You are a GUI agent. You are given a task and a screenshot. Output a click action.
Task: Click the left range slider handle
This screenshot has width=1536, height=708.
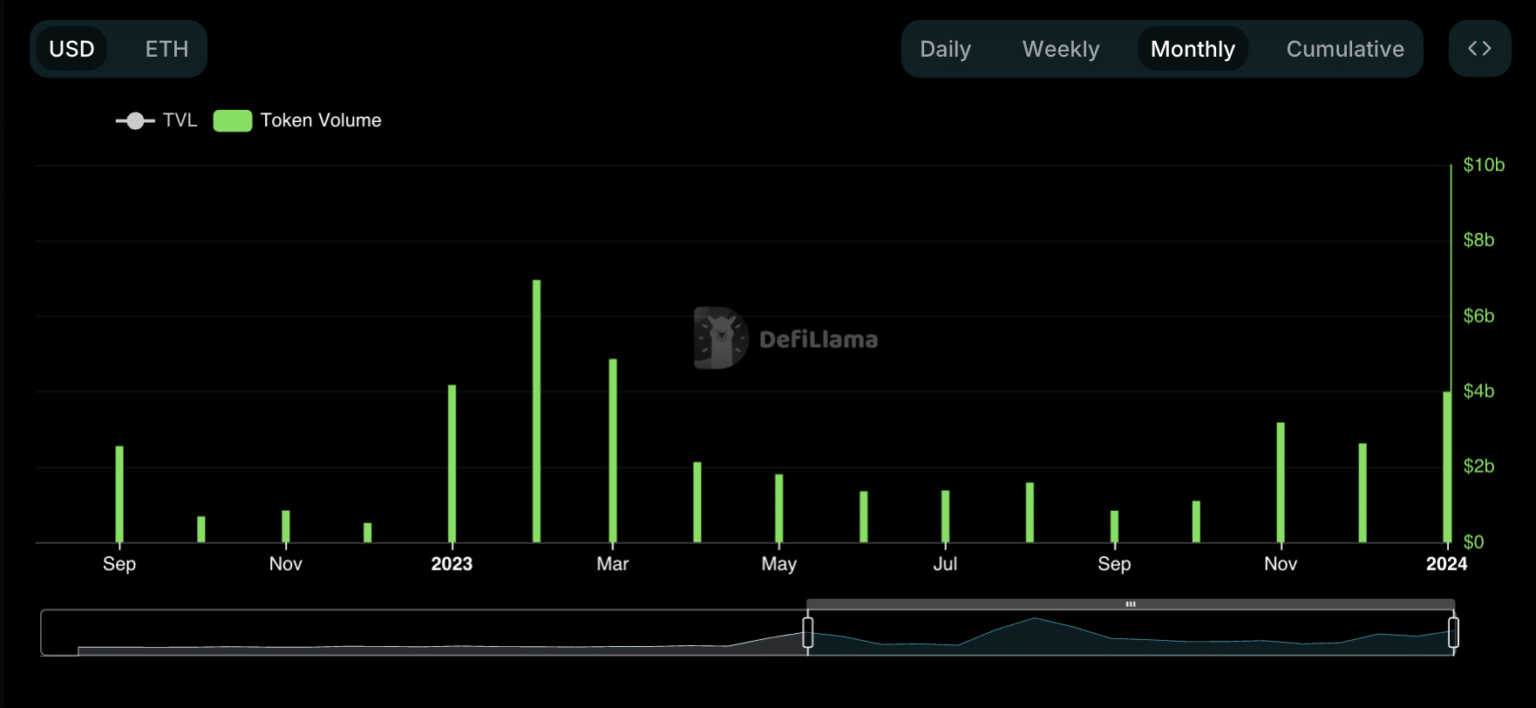click(x=808, y=632)
